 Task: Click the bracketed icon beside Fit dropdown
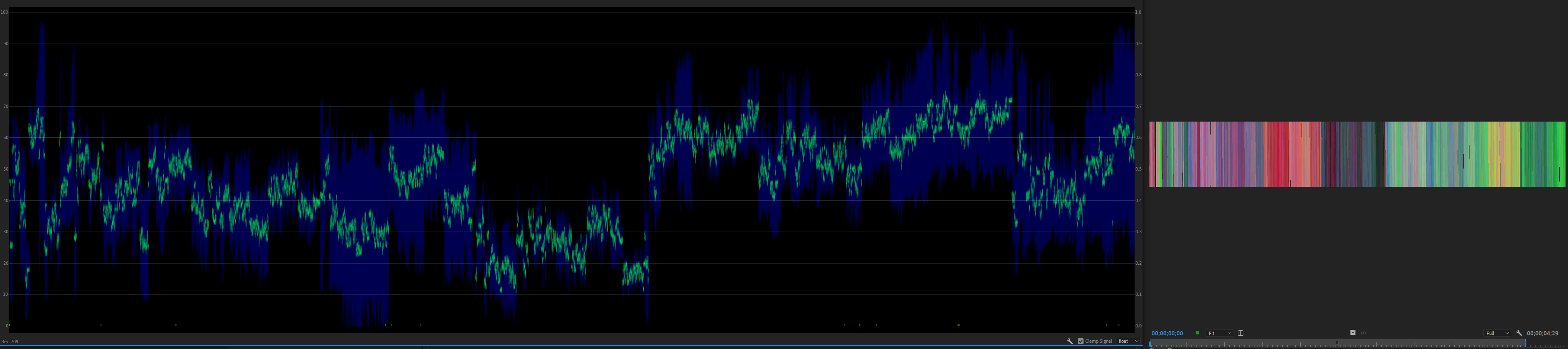coord(1240,333)
